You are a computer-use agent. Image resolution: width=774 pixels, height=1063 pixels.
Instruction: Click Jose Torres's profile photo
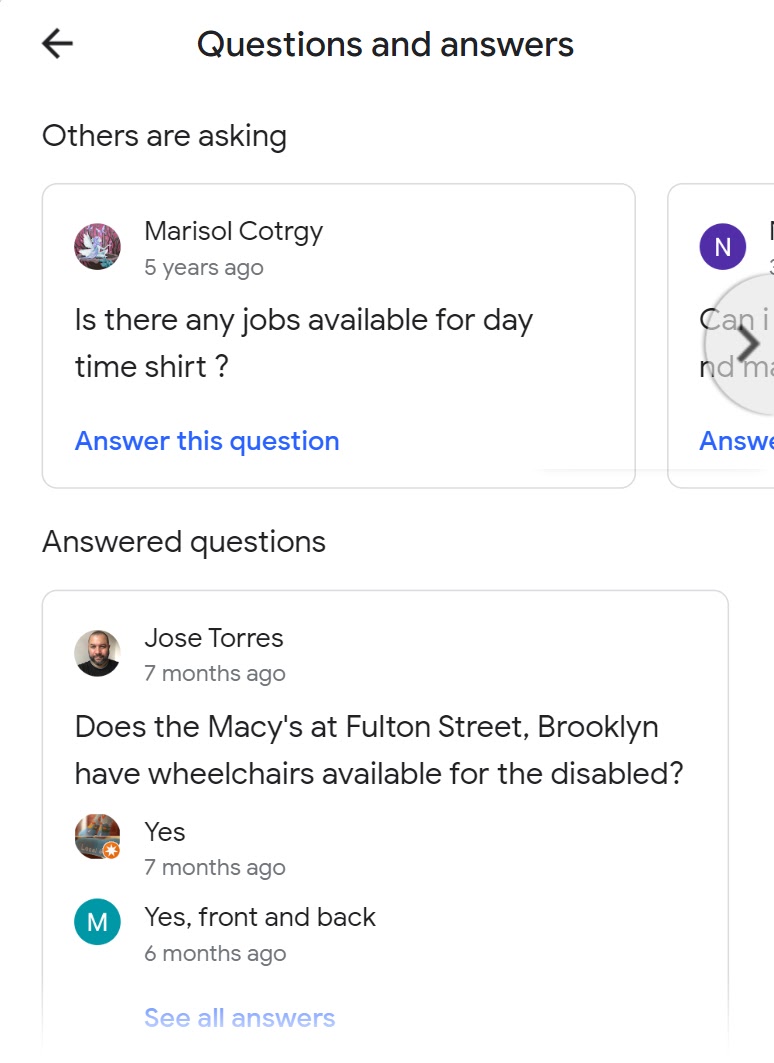click(x=98, y=653)
